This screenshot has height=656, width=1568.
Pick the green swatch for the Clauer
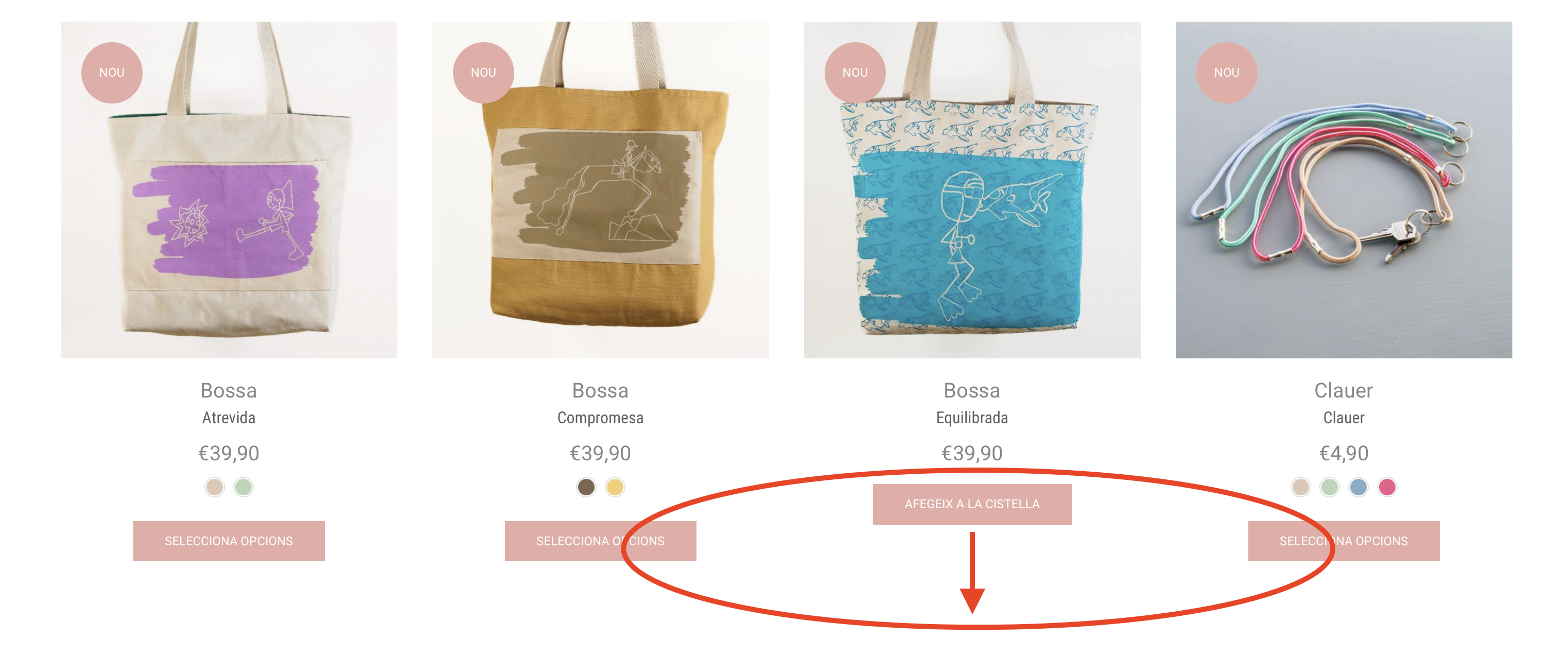pyautogui.click(x=1329, y=487)
